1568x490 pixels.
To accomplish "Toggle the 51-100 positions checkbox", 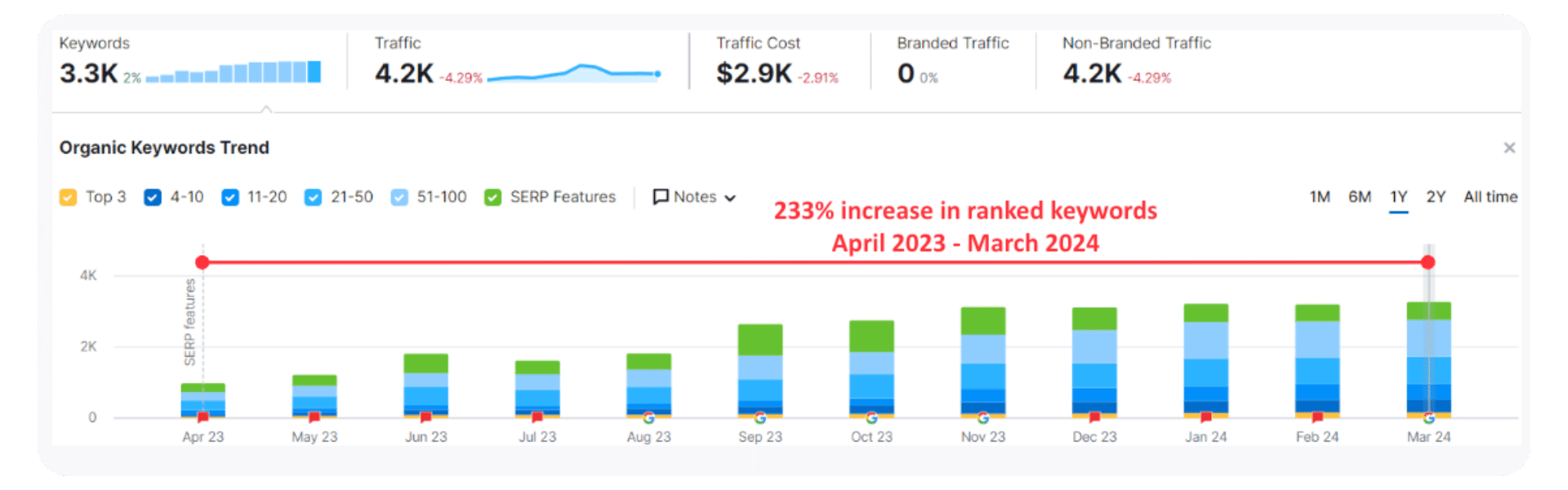I will [x=399, y=198].
